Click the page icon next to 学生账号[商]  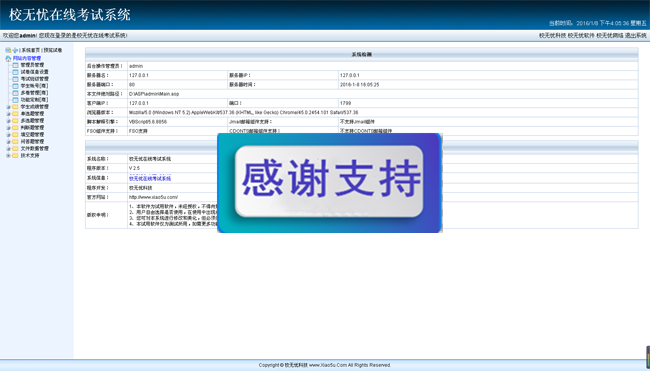[15, 86]
